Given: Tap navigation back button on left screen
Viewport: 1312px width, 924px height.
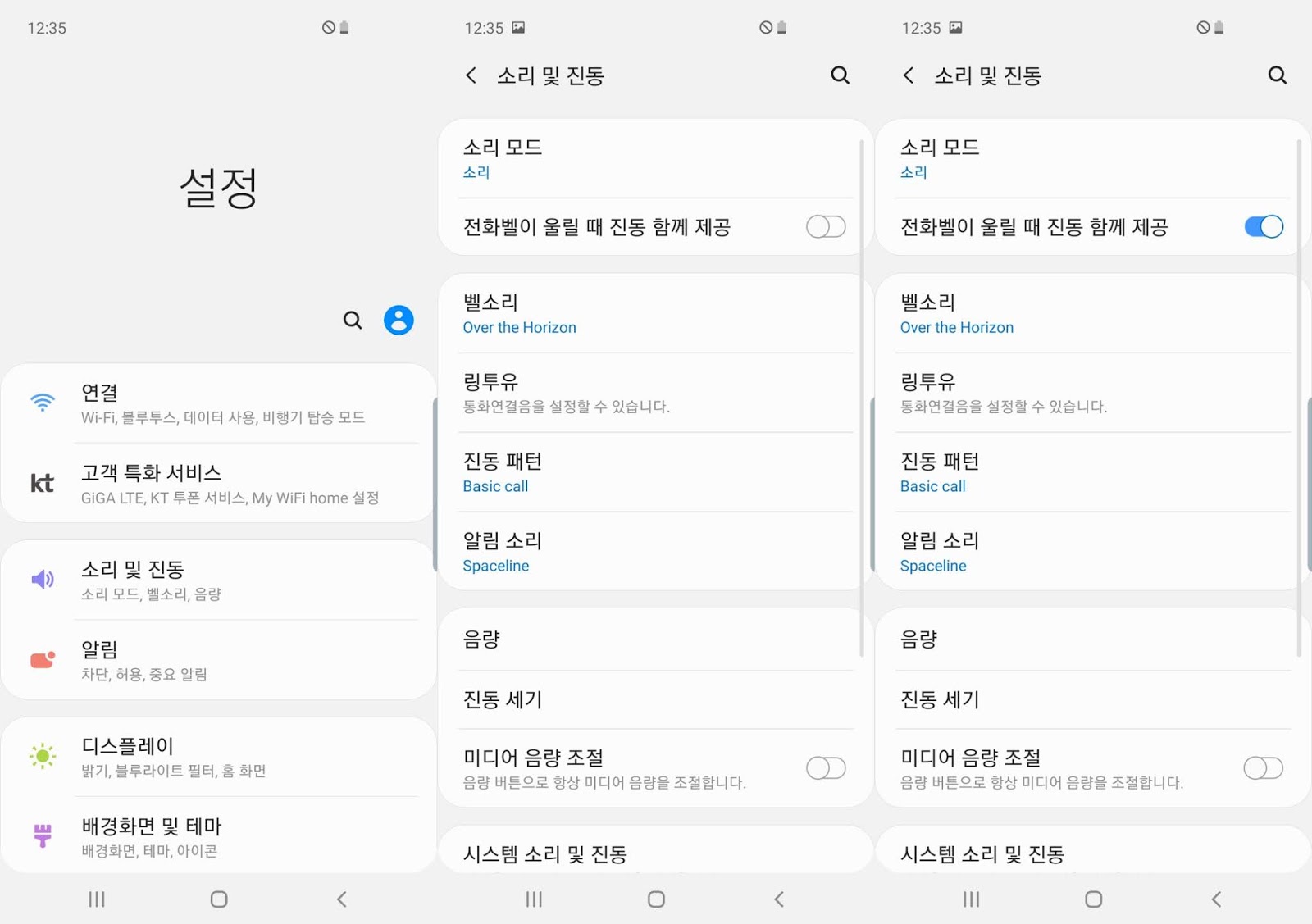Looking at the screenshot, I should [x=342, y=899].
